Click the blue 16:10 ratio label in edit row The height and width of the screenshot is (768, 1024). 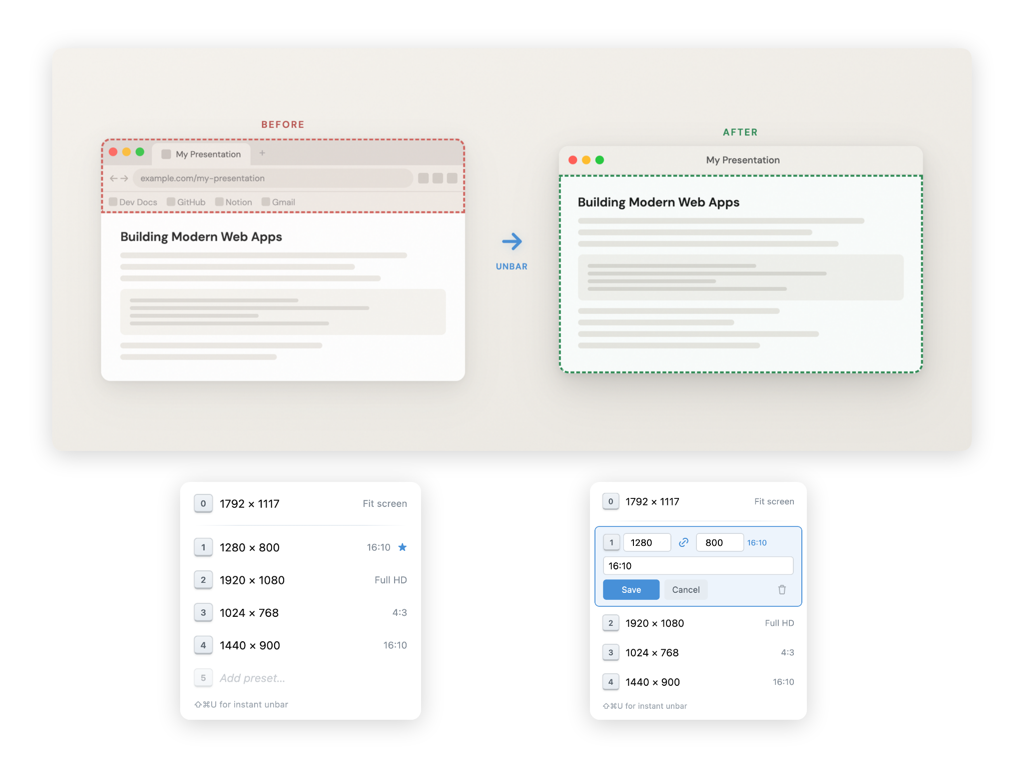pos(757,543)
